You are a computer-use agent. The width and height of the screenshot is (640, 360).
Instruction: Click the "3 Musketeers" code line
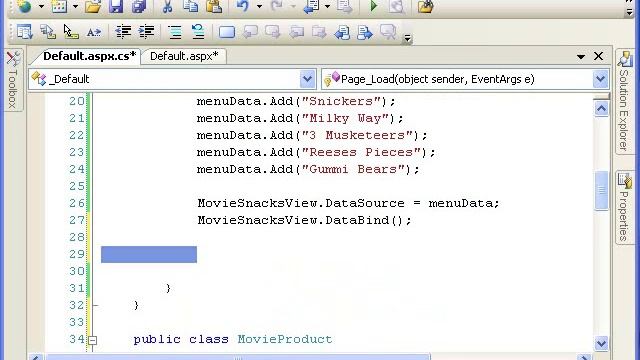click(x=312, y=135)
